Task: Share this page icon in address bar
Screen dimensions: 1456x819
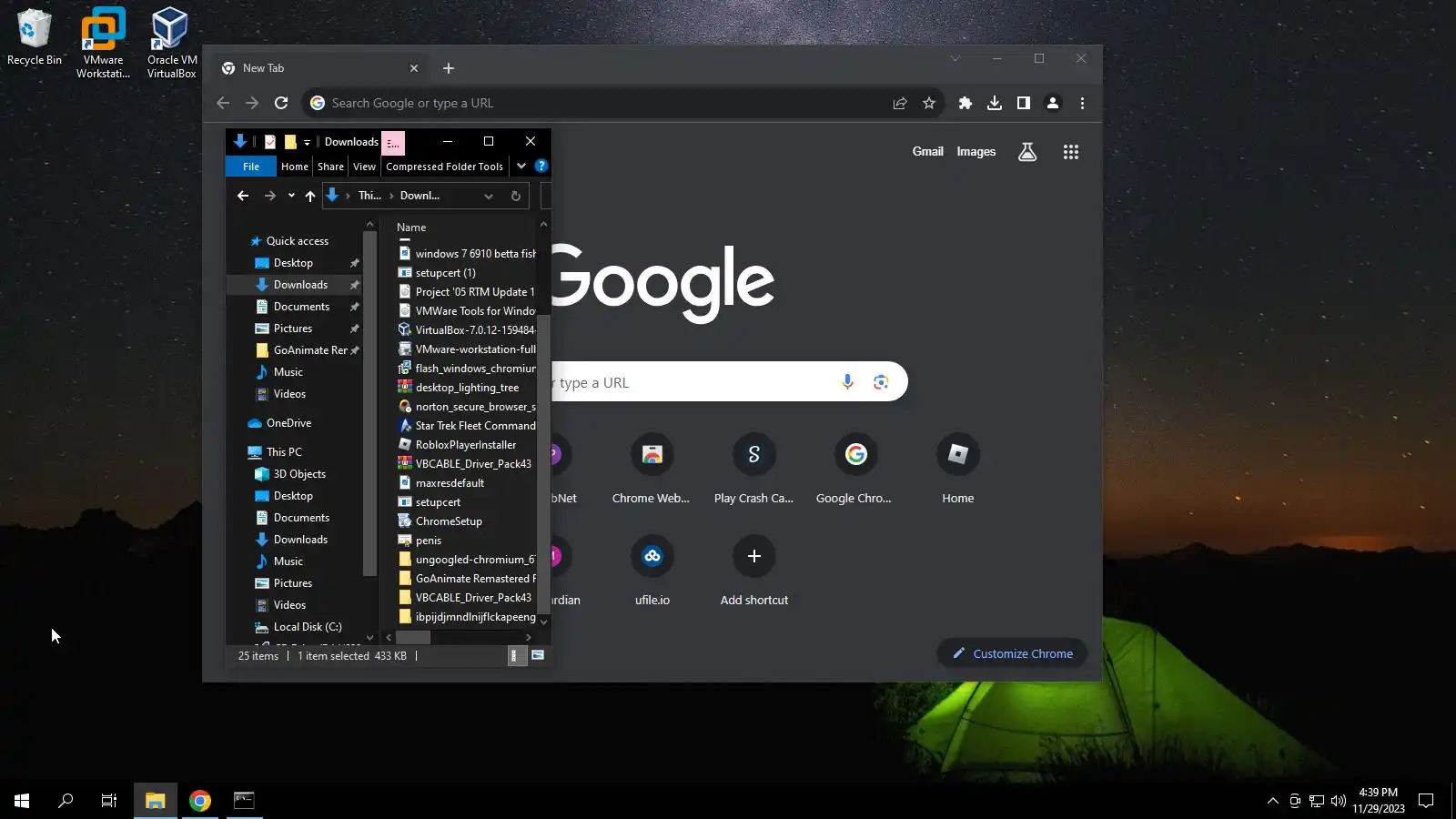Action: (x=900, y=103)
